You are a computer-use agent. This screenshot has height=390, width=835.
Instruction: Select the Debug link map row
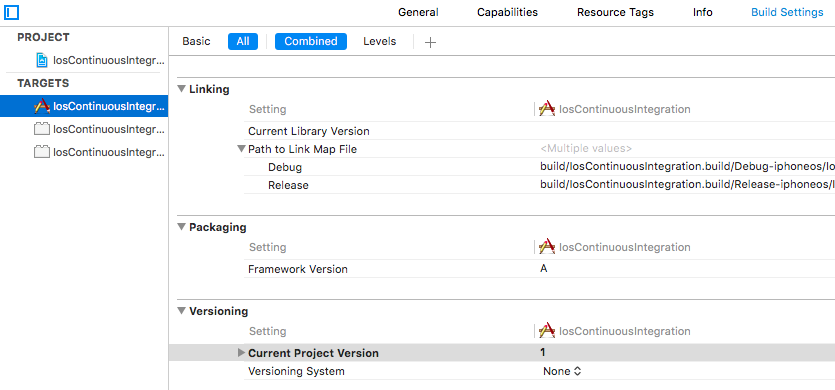pyautogui.click(x=539, y=167)
